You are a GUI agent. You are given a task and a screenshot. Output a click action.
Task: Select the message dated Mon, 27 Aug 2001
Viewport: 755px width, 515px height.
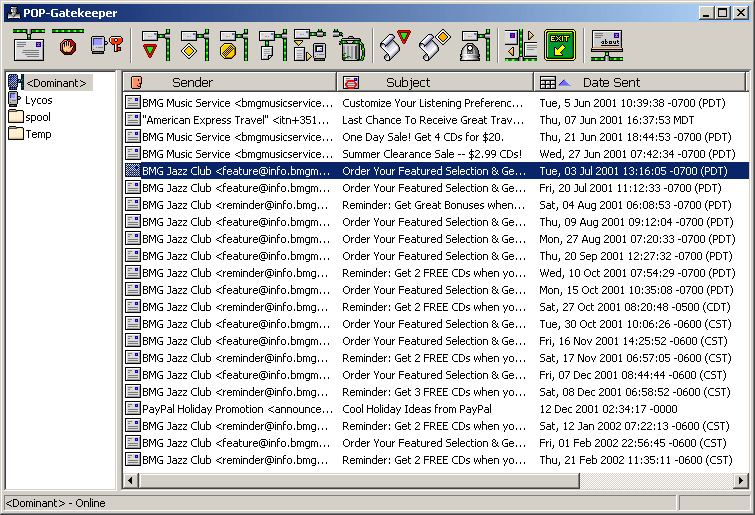pos(436,239)
